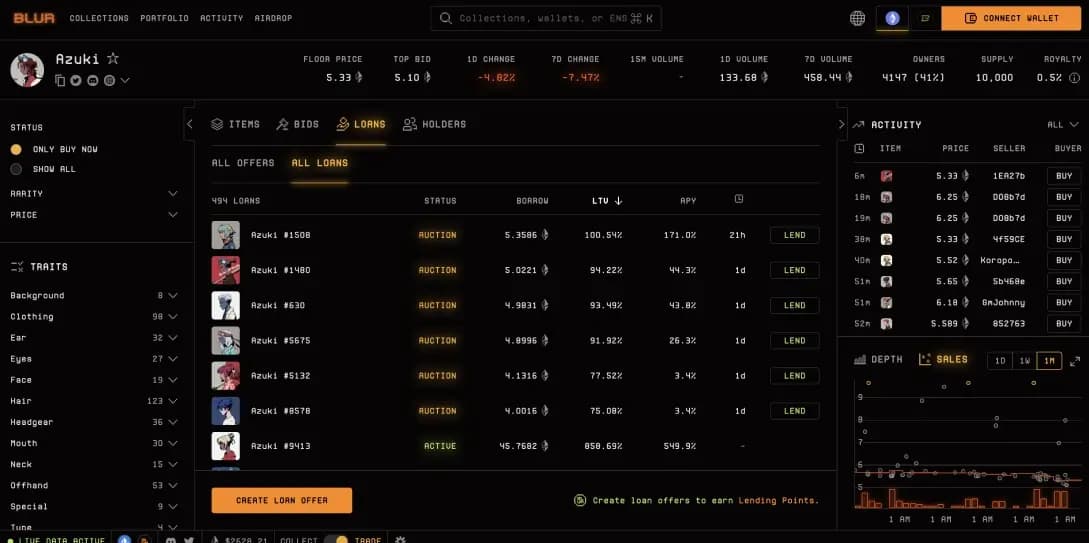This screenshot has width=1089, height=543.
Task: Buy listing from seller GmJohnny
Action: click(x=1064, y=302)
